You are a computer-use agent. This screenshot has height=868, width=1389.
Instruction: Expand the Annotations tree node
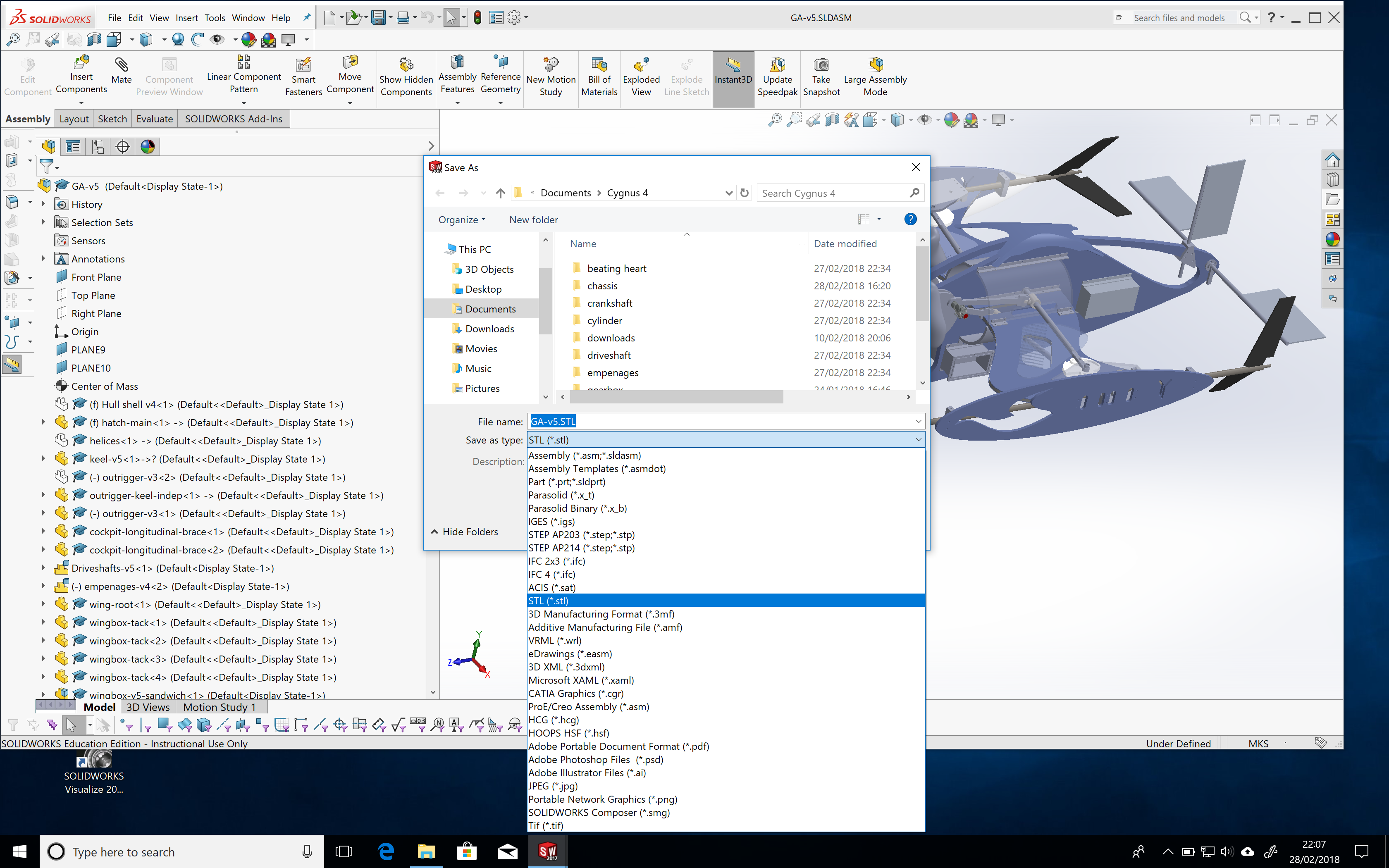click(x=43, y=258)
